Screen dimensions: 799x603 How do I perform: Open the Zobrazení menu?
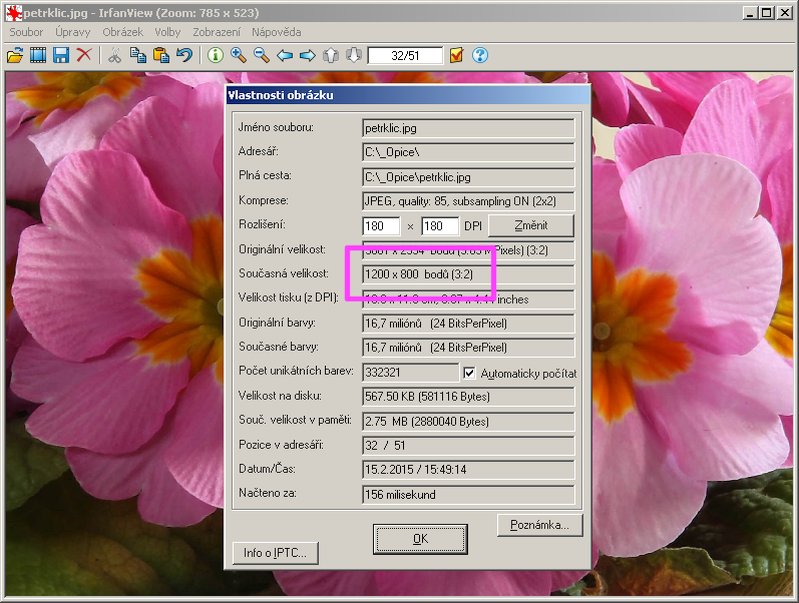(x=217, y=32)
